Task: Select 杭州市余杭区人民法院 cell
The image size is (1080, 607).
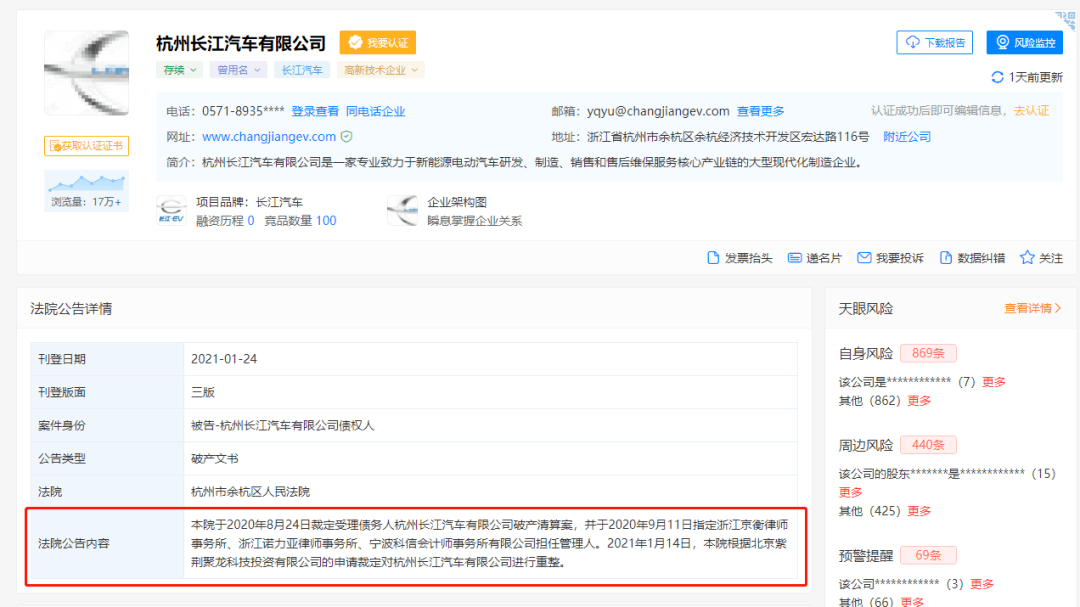Action: pos(490,491)
